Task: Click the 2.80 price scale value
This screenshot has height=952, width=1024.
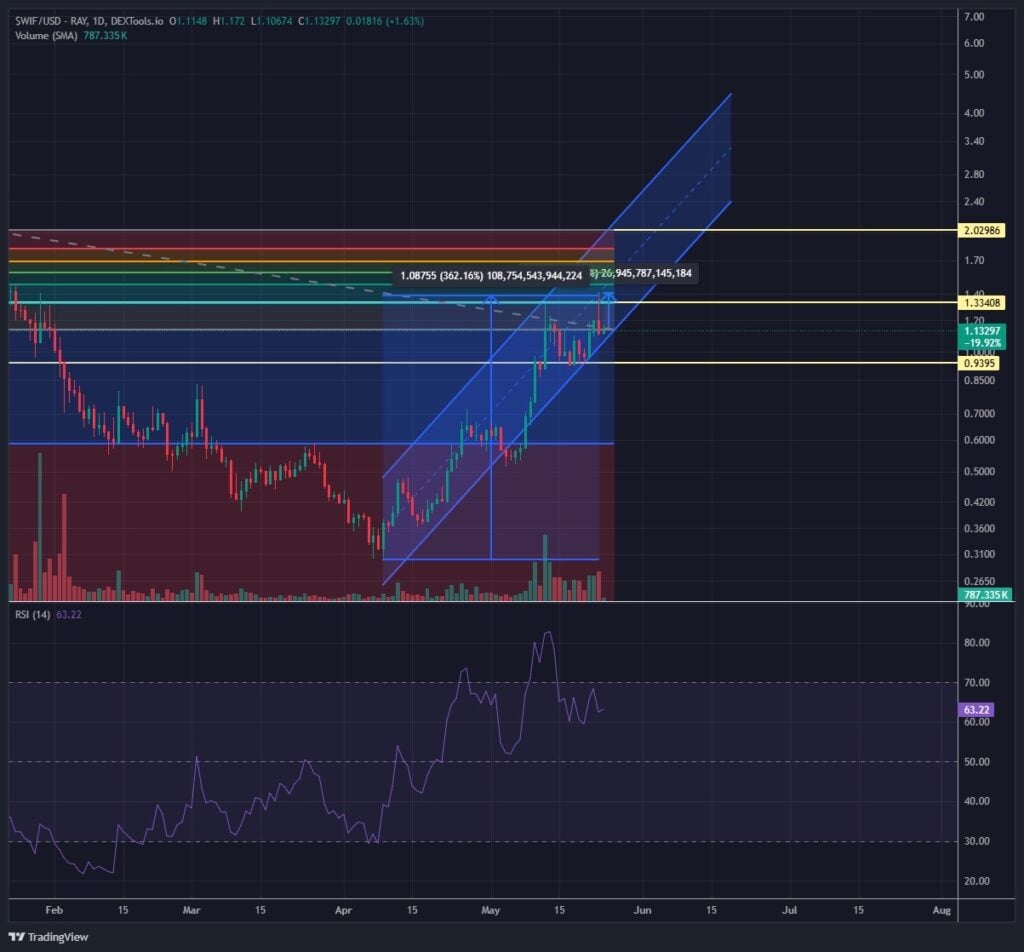Action: tap(974, 174)
